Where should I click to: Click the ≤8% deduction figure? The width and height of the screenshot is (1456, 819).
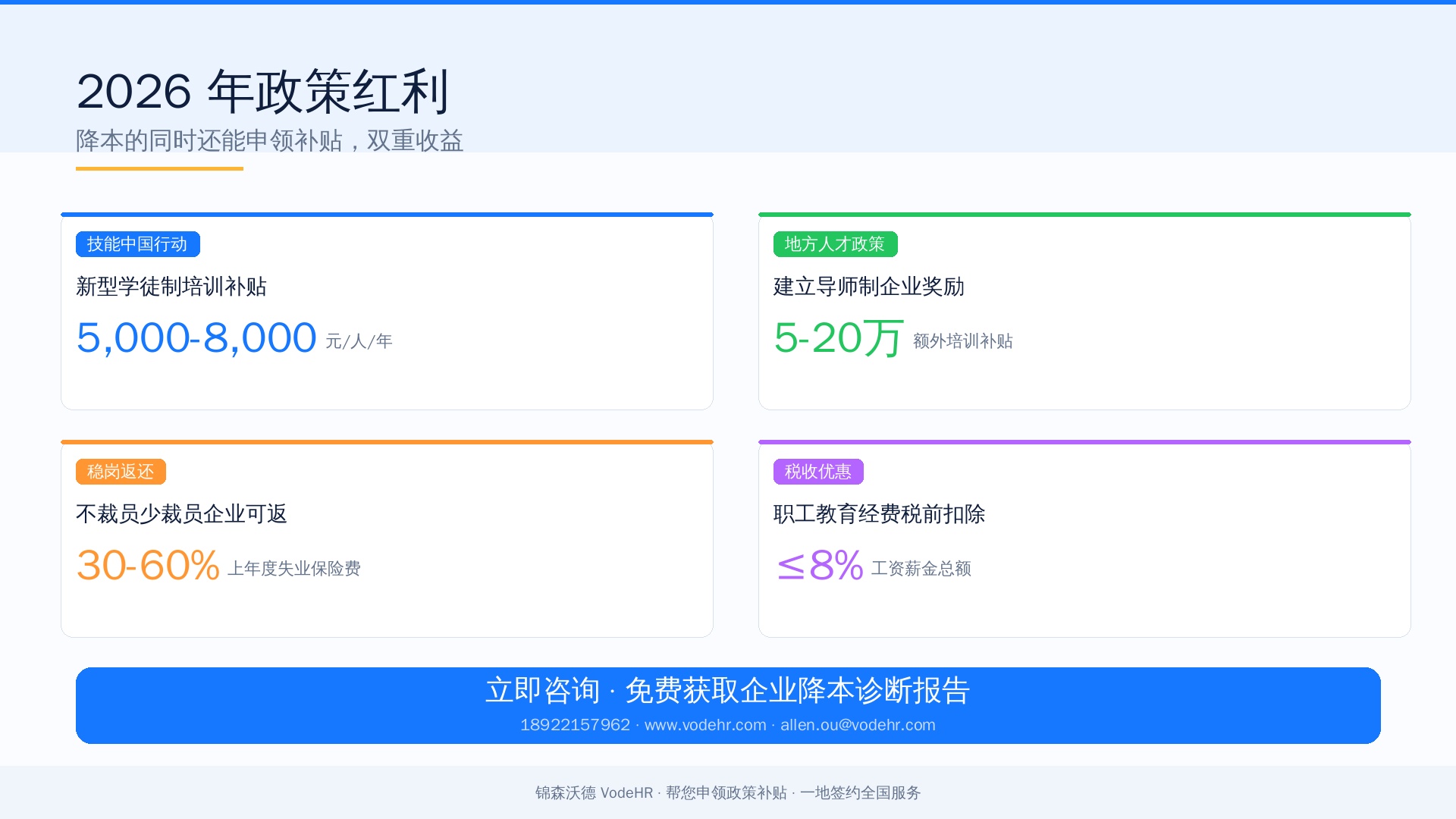[820, 565]
